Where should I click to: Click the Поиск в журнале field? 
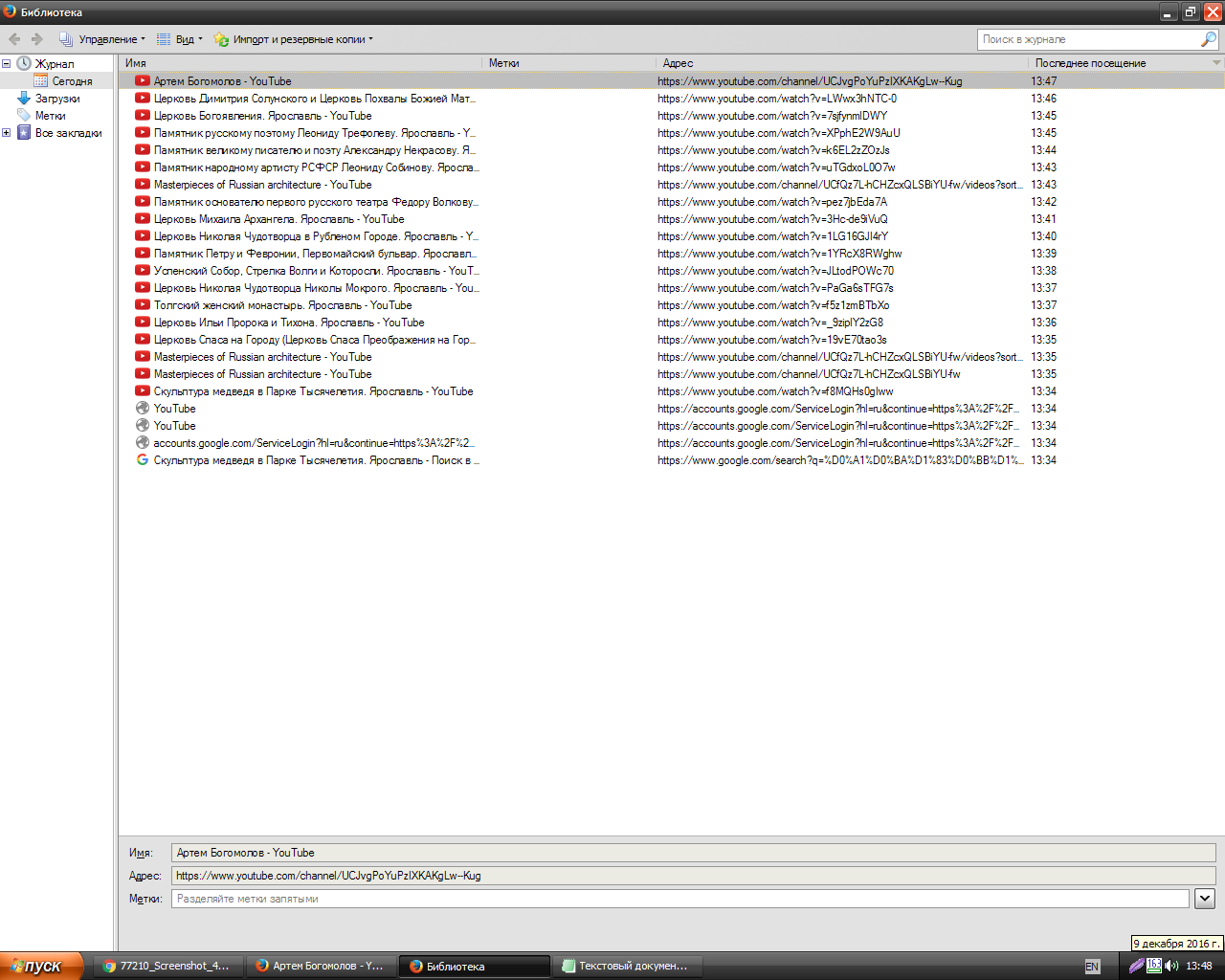click(1087, 39)
